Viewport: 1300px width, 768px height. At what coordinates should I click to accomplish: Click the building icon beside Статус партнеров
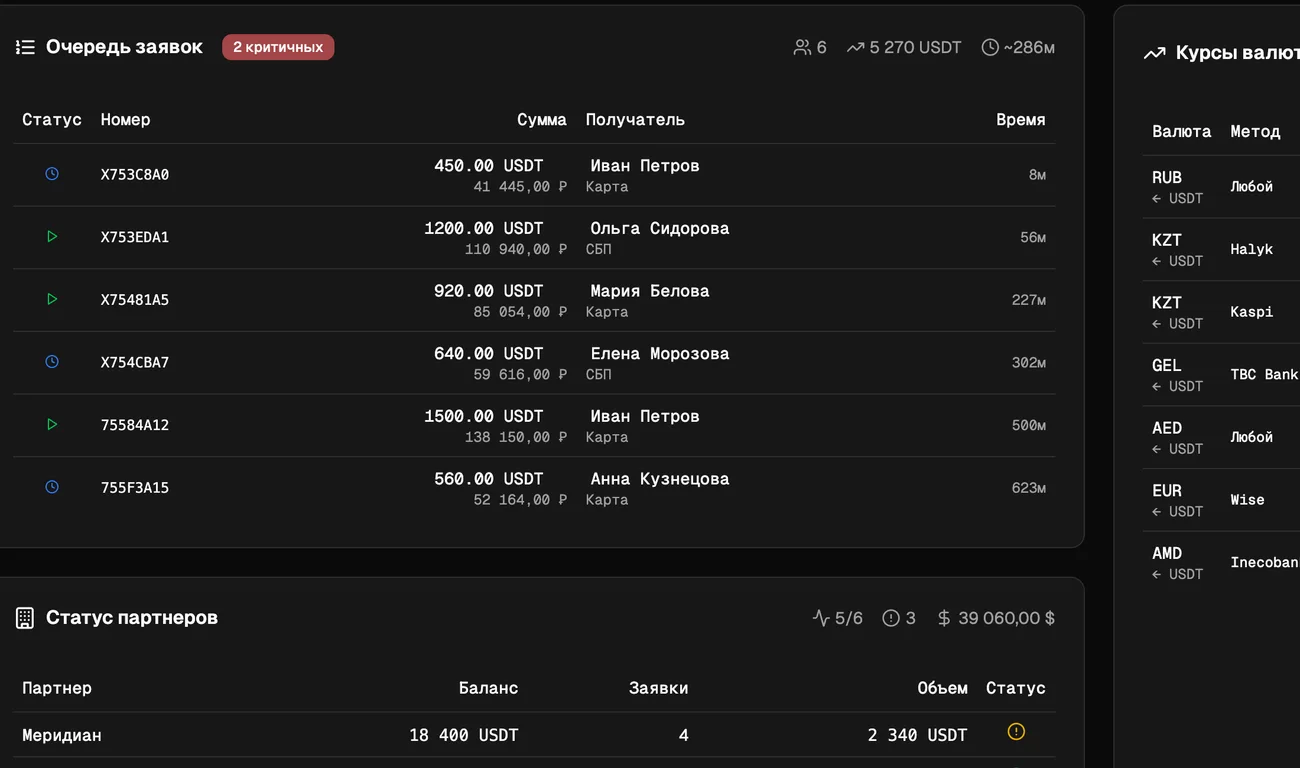[25, 618]
